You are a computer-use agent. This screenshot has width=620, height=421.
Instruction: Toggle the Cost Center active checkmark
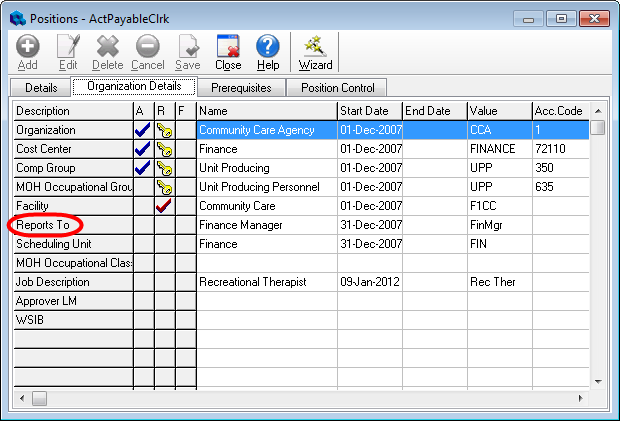pyautogui.click(x=142, y=149)
